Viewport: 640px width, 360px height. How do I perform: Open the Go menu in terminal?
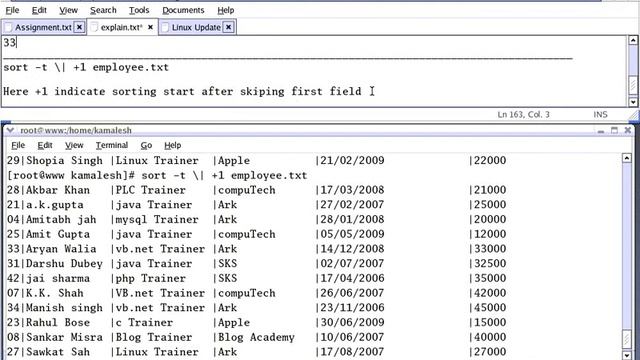pos(146,145)
